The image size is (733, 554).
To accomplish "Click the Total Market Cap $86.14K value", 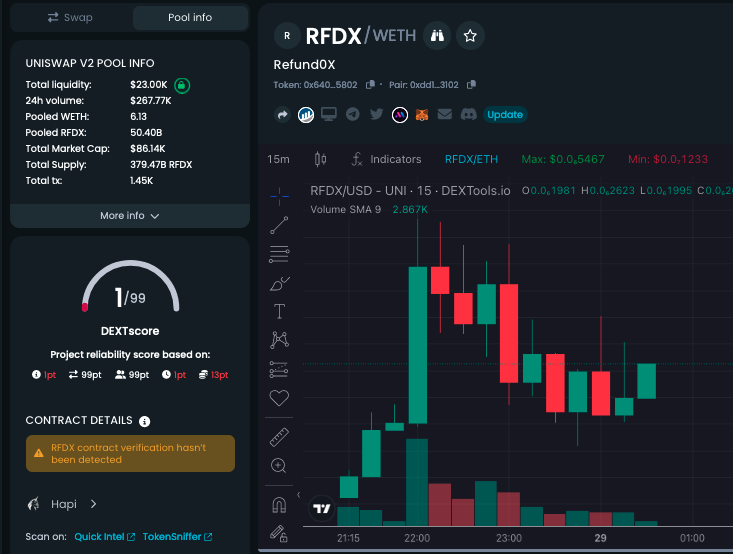I will pyautogui.click(x=148, y=149).
